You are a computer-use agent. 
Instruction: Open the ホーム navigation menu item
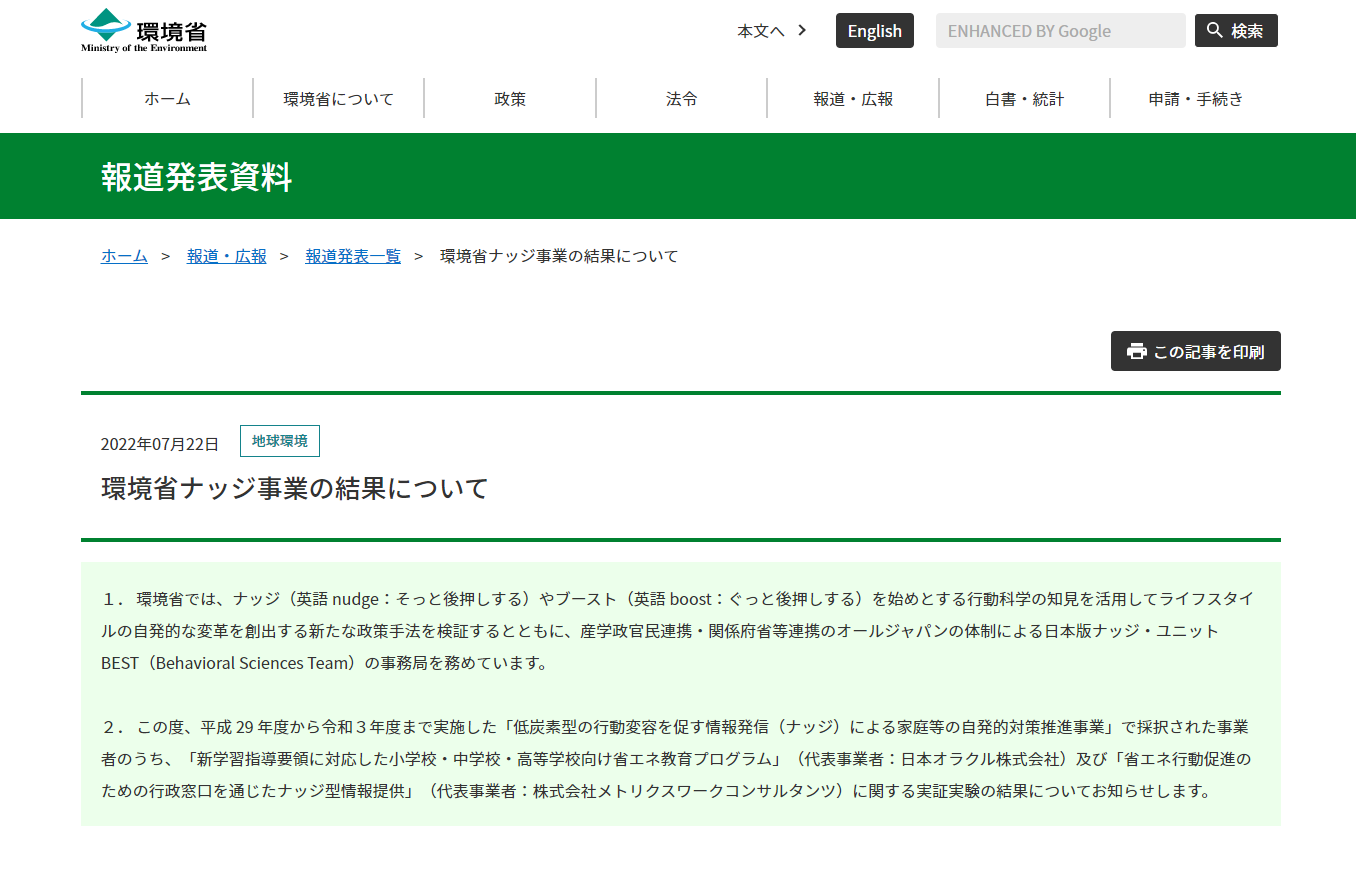pos(167,99)
